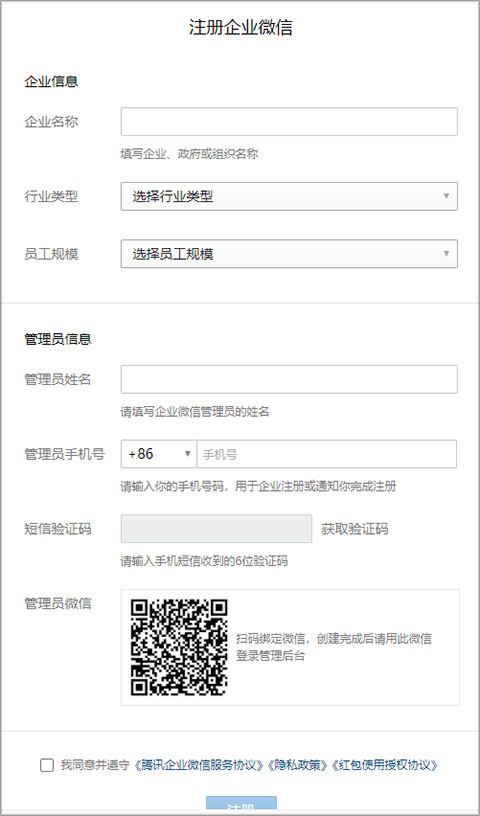Viewport: 480px width, 816px height.
Task: Check the 我同意并遵守 agreement checkbox
Action: point(47,765)
